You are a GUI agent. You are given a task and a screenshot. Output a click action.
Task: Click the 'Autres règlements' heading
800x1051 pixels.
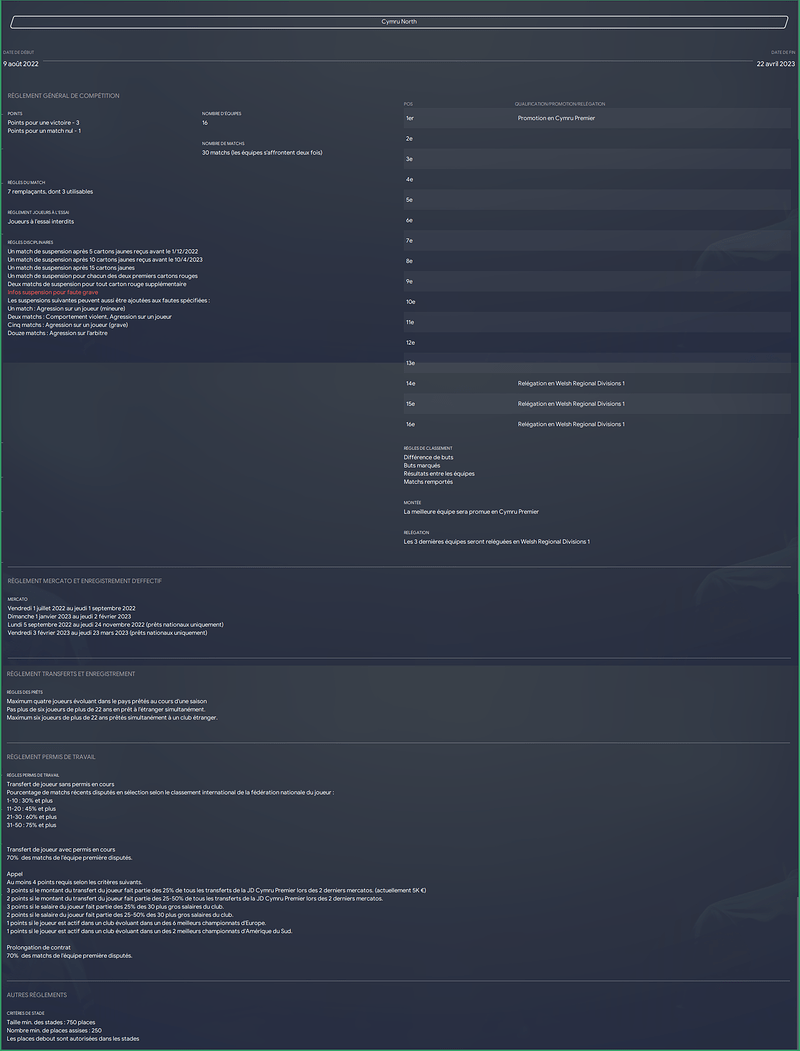(x=37, y=995)
